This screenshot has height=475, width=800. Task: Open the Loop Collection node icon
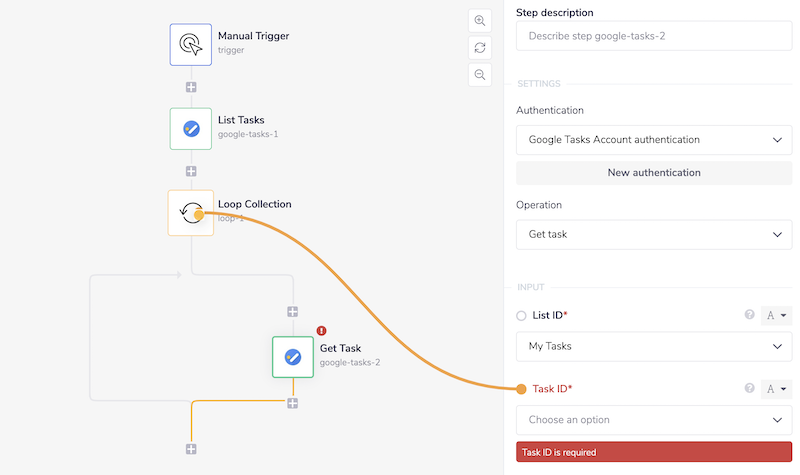[190, 212]
